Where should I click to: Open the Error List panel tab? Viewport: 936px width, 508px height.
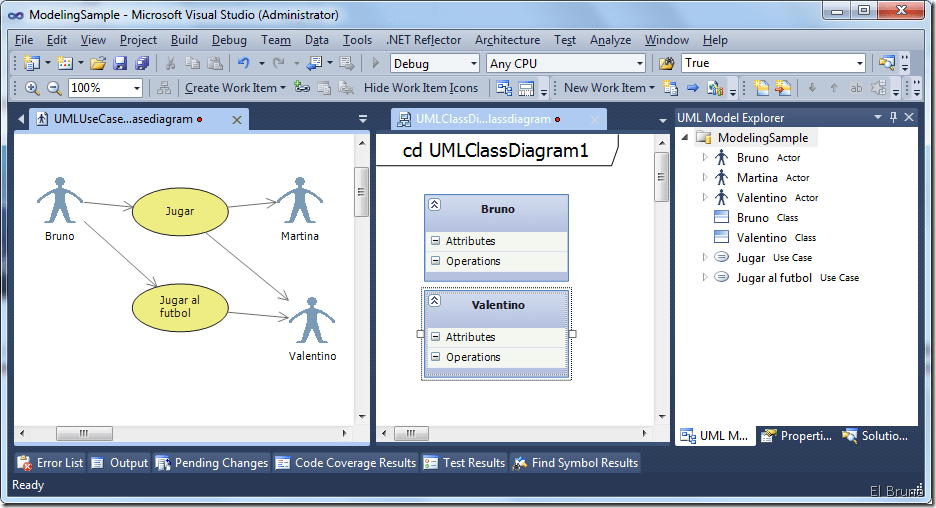(51, 463)
